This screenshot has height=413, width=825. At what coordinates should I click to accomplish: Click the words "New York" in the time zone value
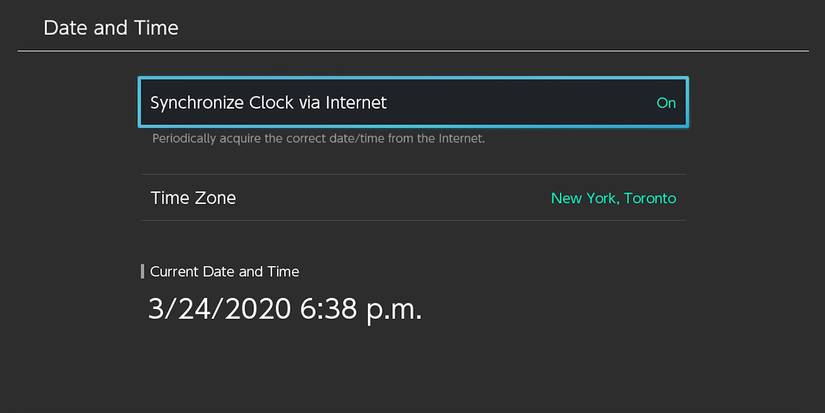pos(584,198)
